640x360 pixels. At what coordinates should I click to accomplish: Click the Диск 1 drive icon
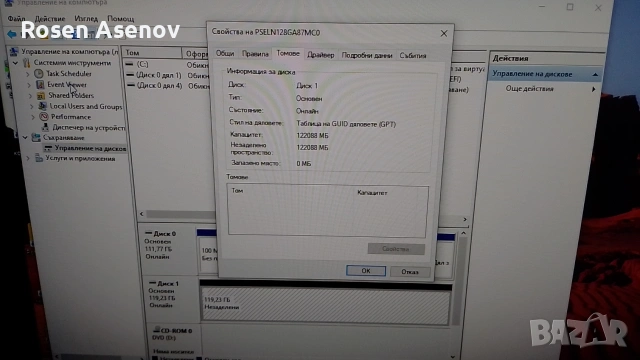coord(153,283)
